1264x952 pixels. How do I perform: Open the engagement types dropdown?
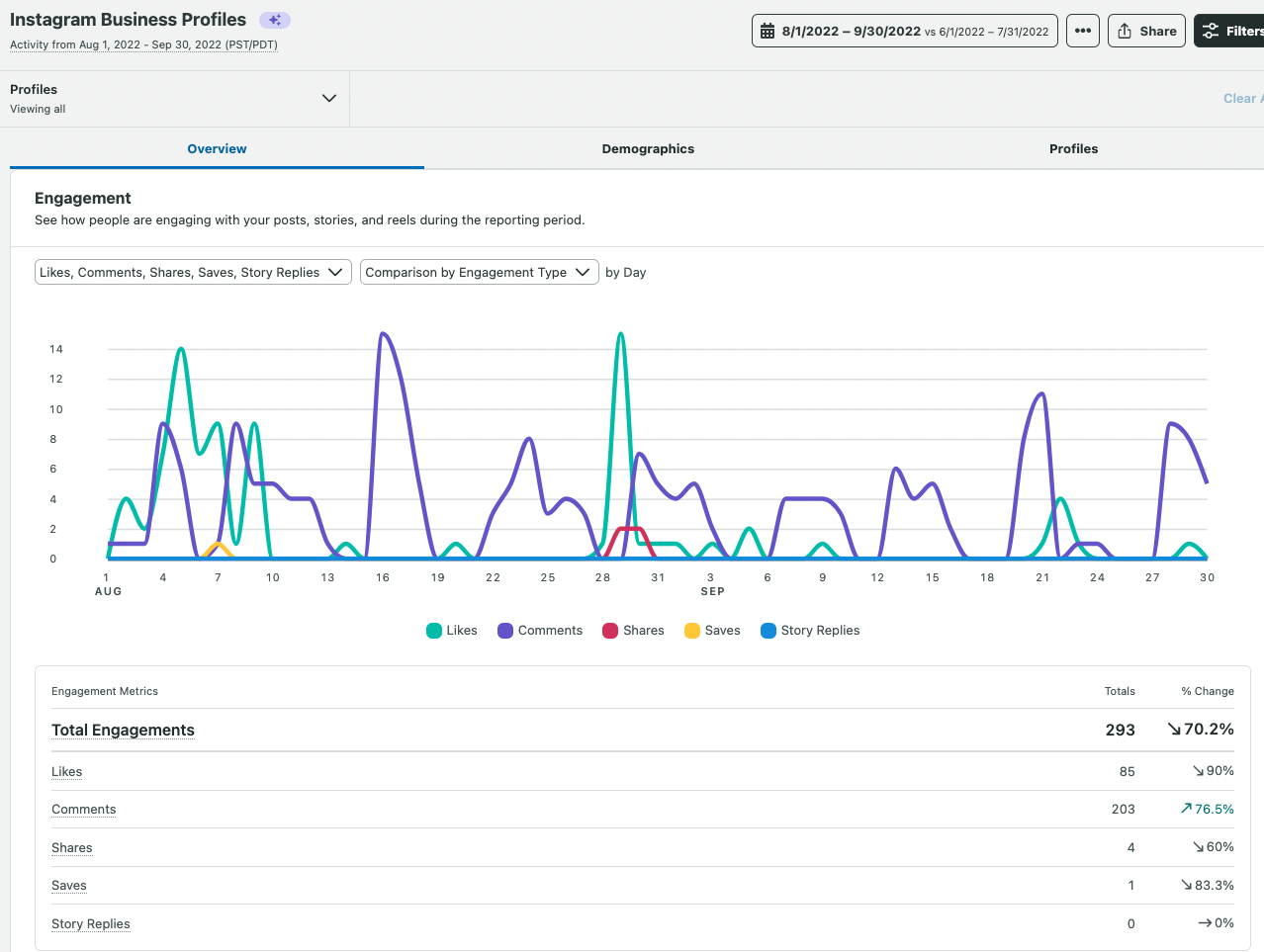pos(193,272)
